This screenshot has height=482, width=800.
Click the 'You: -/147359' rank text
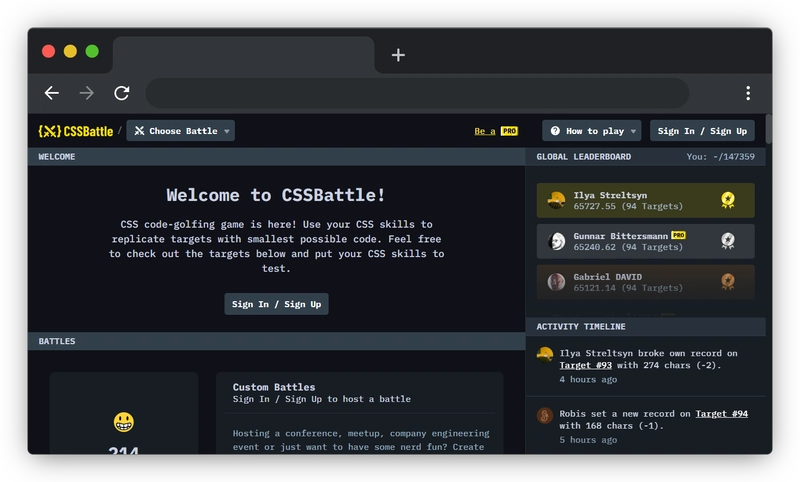click(x=720, y=157)
